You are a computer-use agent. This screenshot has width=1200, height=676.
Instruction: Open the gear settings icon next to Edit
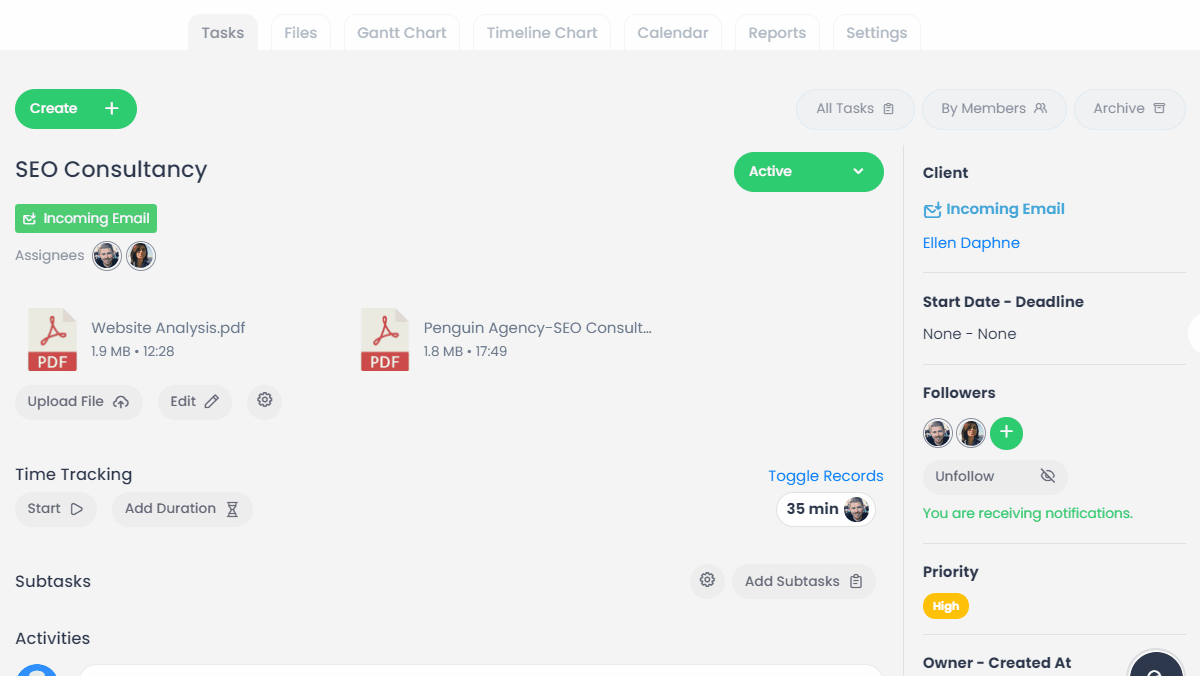[x=264, y=401]
